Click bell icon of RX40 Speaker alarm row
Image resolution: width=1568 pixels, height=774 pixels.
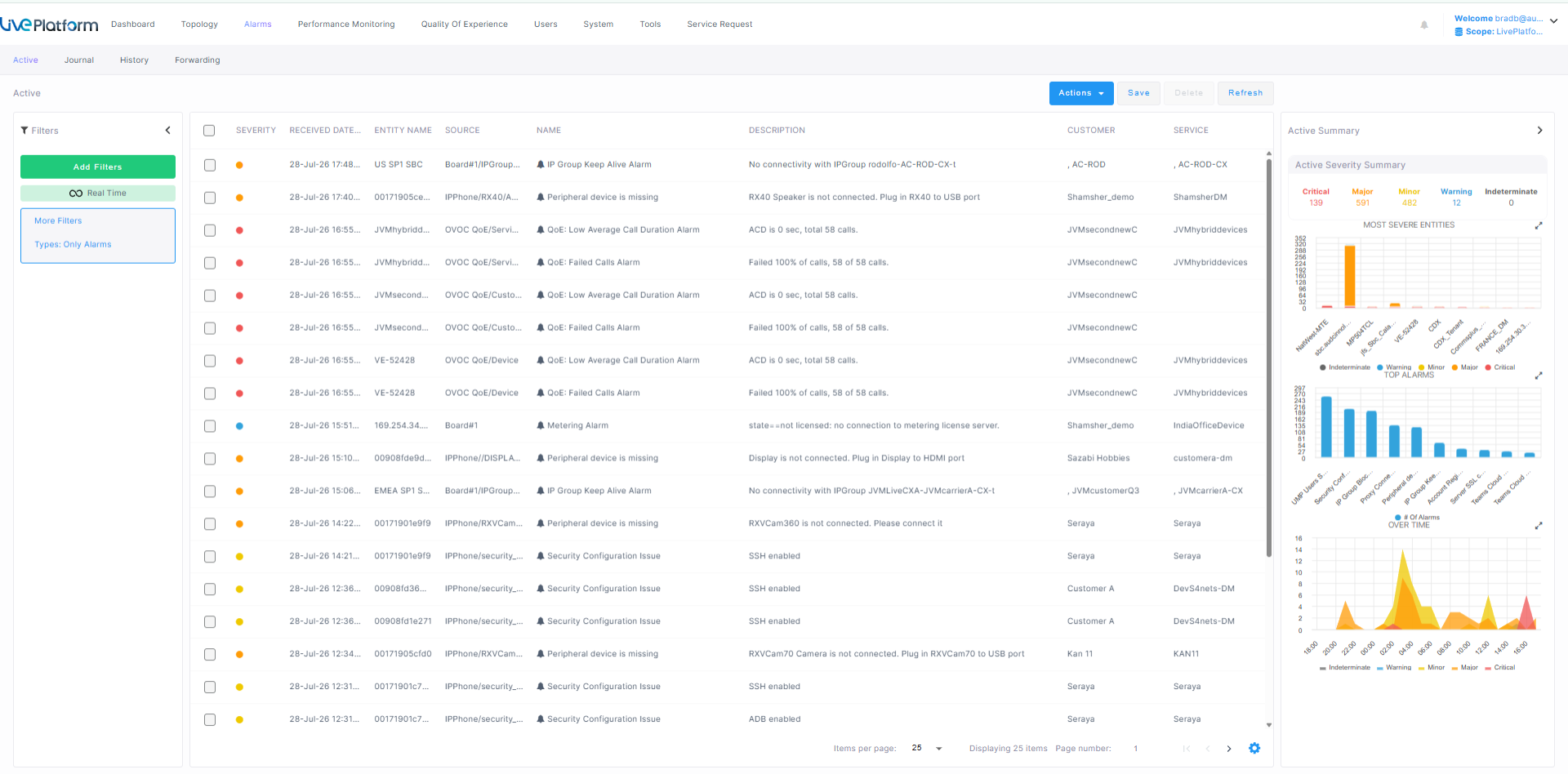[541, 198]
